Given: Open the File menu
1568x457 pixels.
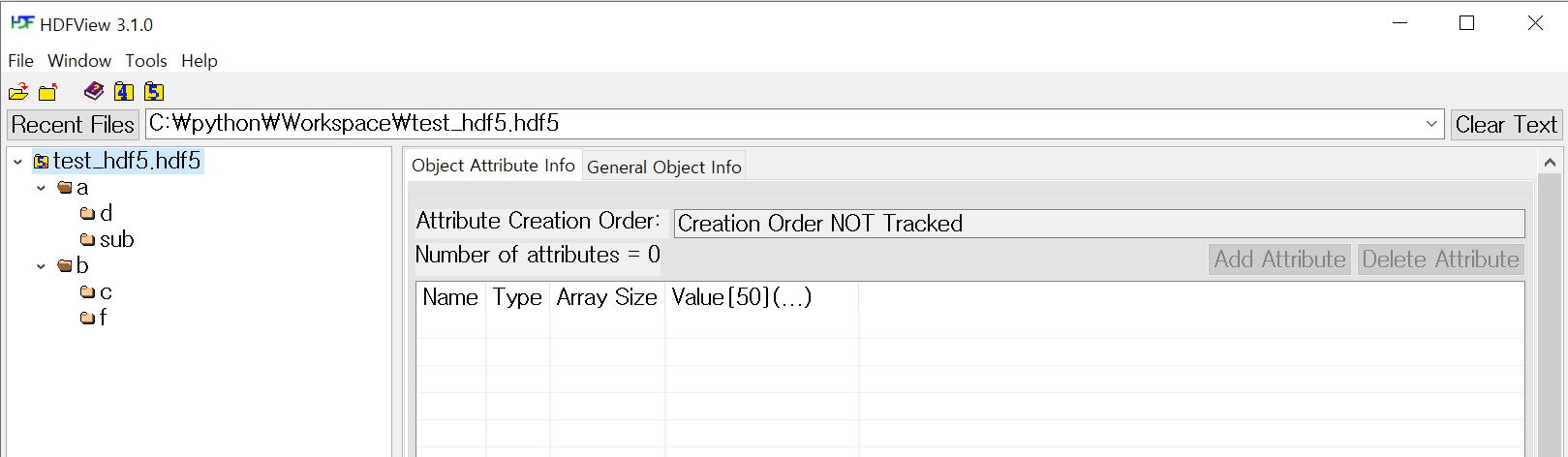Looking at the screenshot, I should (x=20, y=61).
